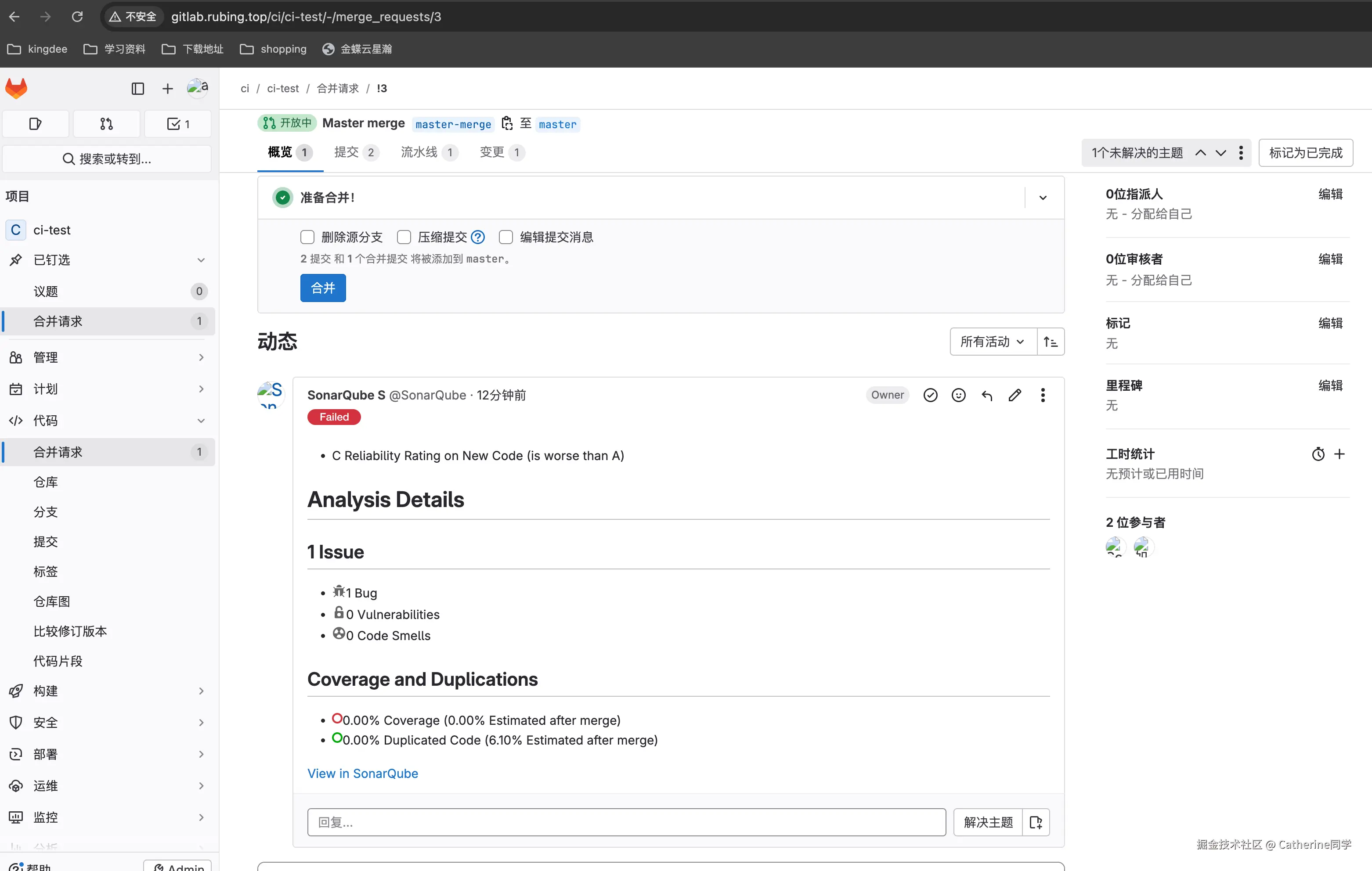1372x871 pixels.
Task: Check the 压缩提交 option
Action: click(404, 237)
